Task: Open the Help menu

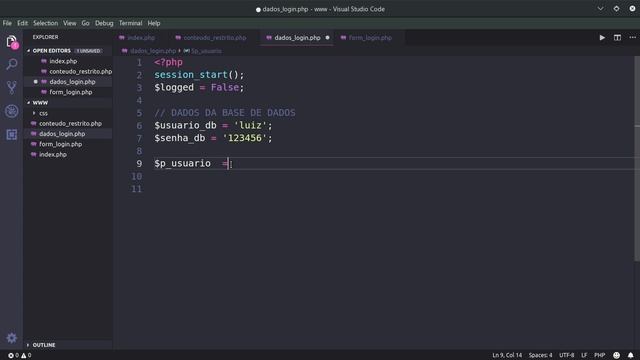Action: pyautogui.click(x=153, y=23)
